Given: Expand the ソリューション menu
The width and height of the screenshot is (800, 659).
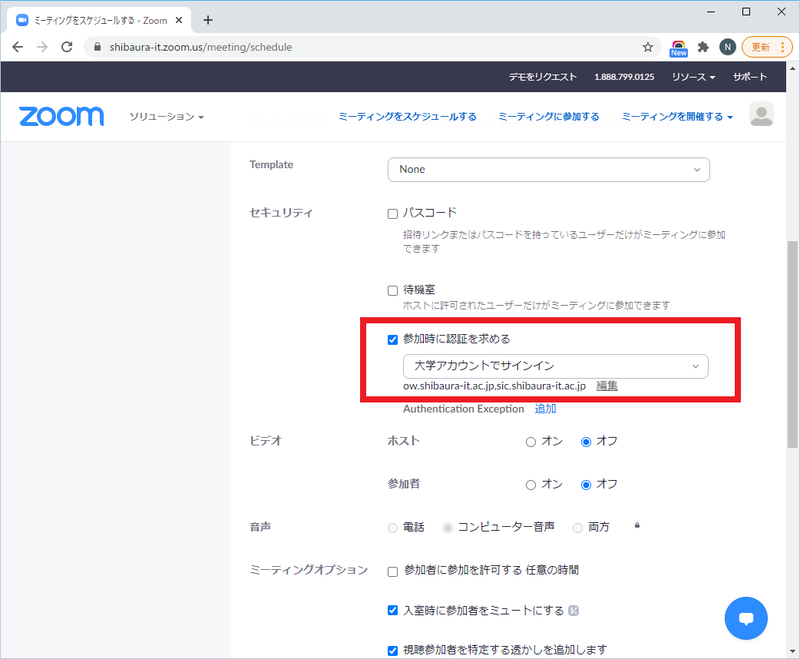Looking at the screenshot, I should [x=166, y=117].
